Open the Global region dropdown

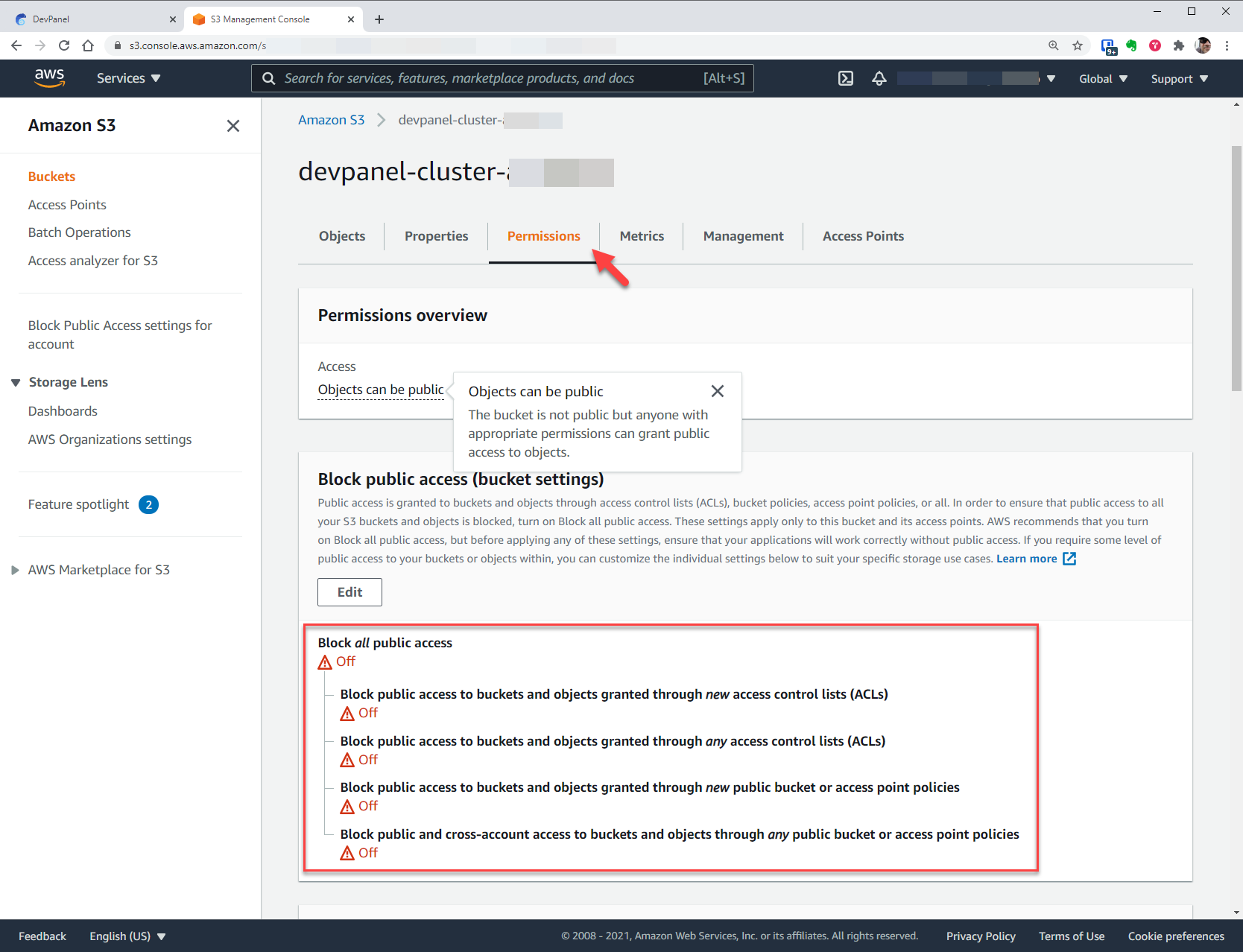[x=1103, y=79]
